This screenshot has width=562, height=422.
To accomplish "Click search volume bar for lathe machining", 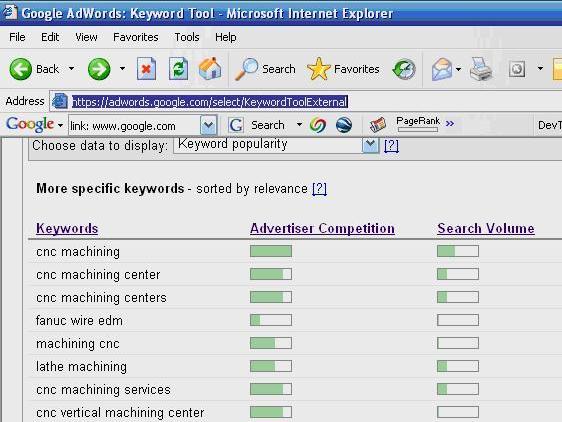I will pos(458,366).
